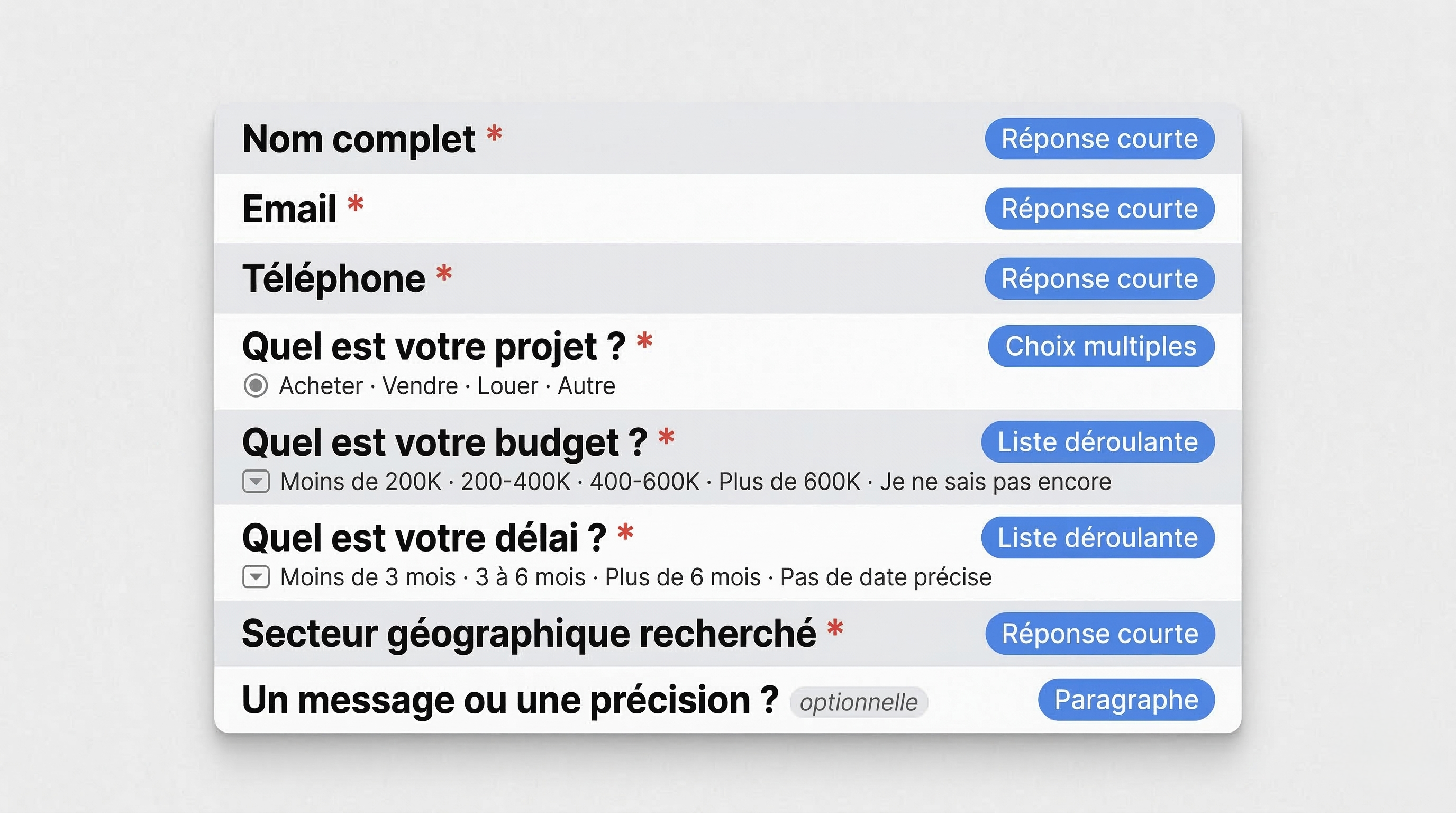Open 'Liste déroulante' badge for délai question
This screenshot has width=1456, height=813.
pyautogui.click(x=1098, y=538)
